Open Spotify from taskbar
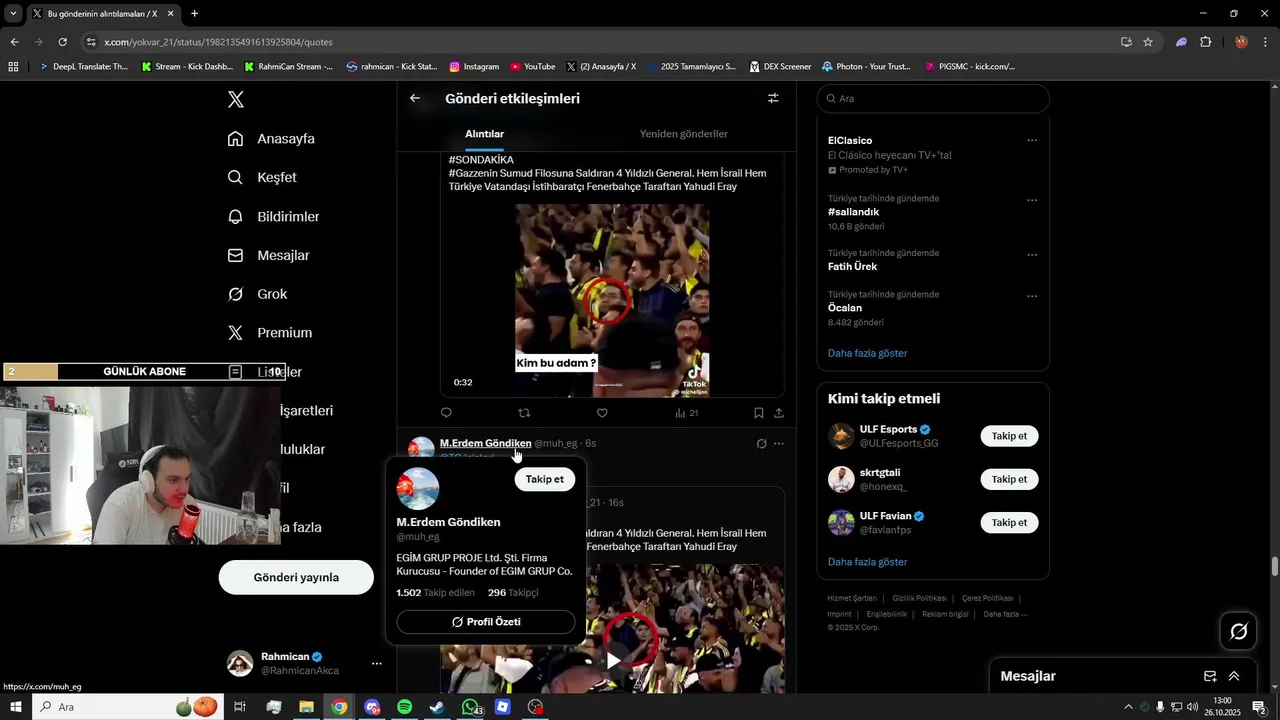The height and width of the screenshot is (720, 1280). [404, 707]
